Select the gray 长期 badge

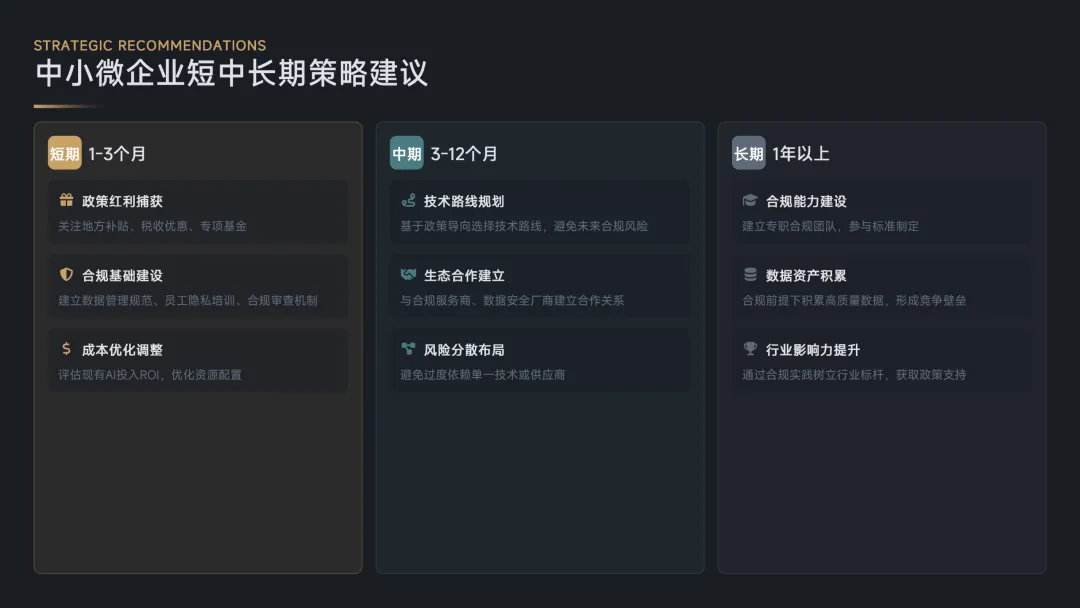(x=748, y=153)
